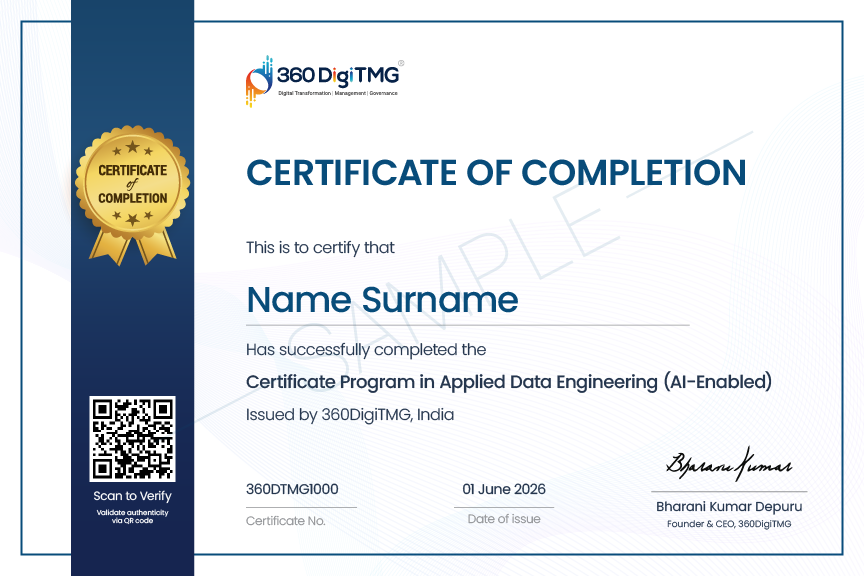
Task: Click the 'Name Surname' recipient name
Action: point(382,300)
